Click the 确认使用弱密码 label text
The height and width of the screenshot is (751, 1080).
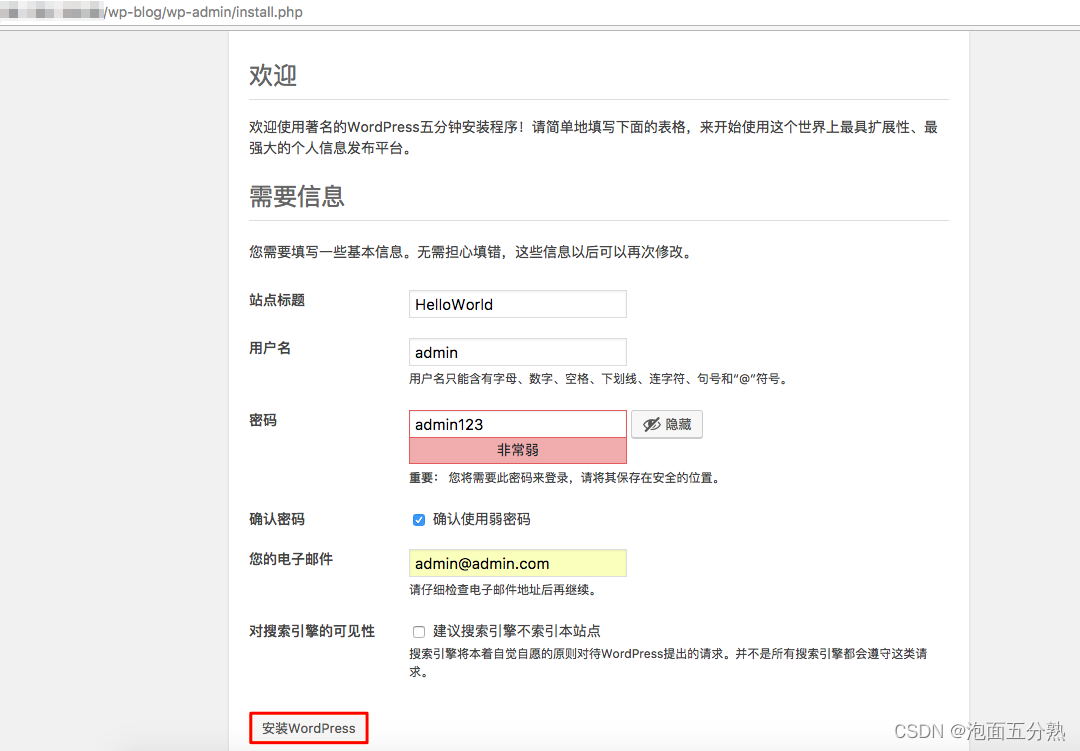tap(481, 519)
